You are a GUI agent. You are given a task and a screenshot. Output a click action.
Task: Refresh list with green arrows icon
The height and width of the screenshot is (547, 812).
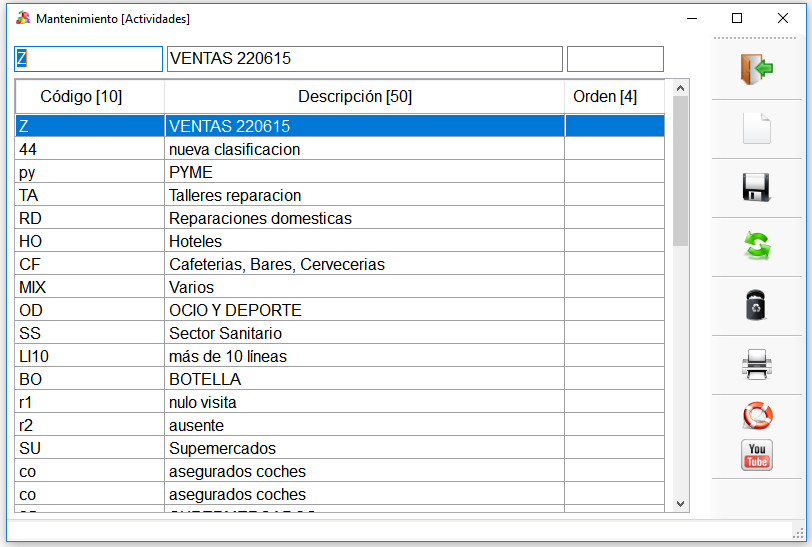tap(757, 246)
